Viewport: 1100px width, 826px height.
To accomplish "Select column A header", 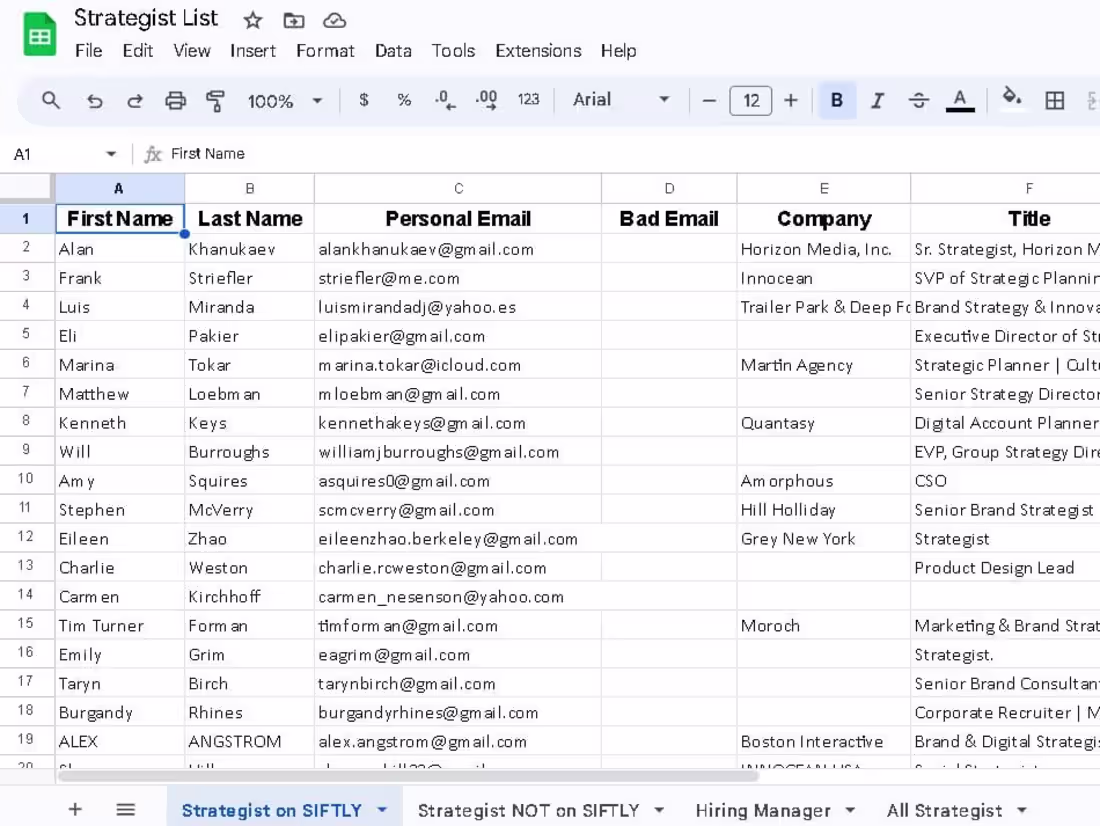I will tap(119, 188).
